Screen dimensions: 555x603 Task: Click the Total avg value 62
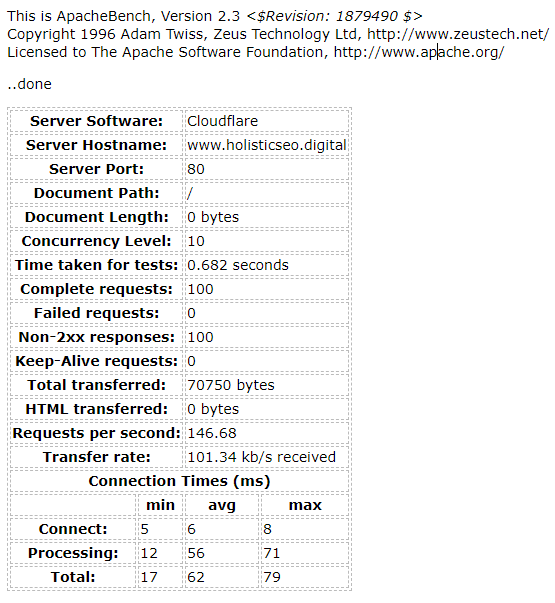point(196,577)
